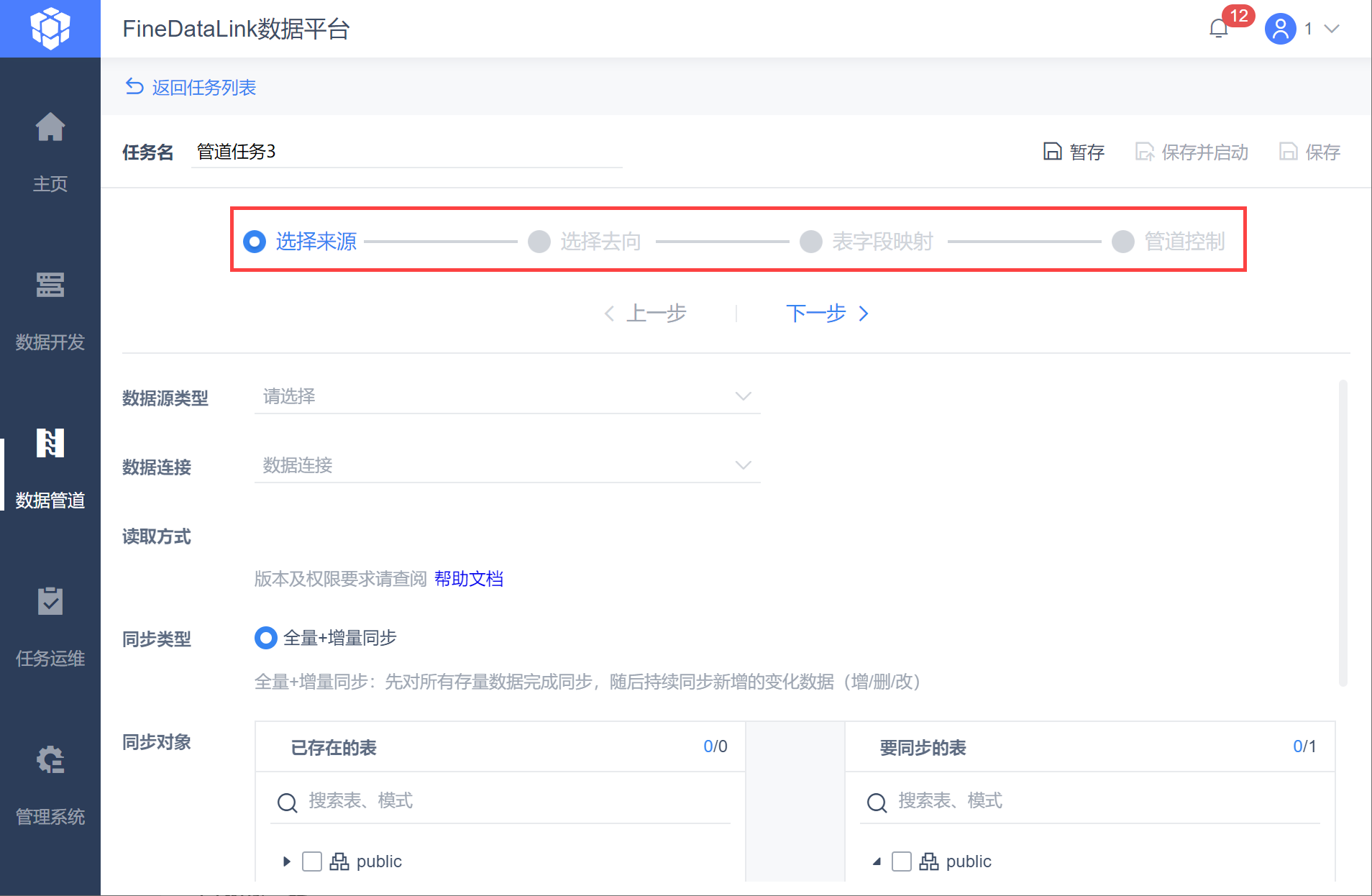
Task: Click the 数据源类型 dropdown arrow
Action: coord(744,396)
